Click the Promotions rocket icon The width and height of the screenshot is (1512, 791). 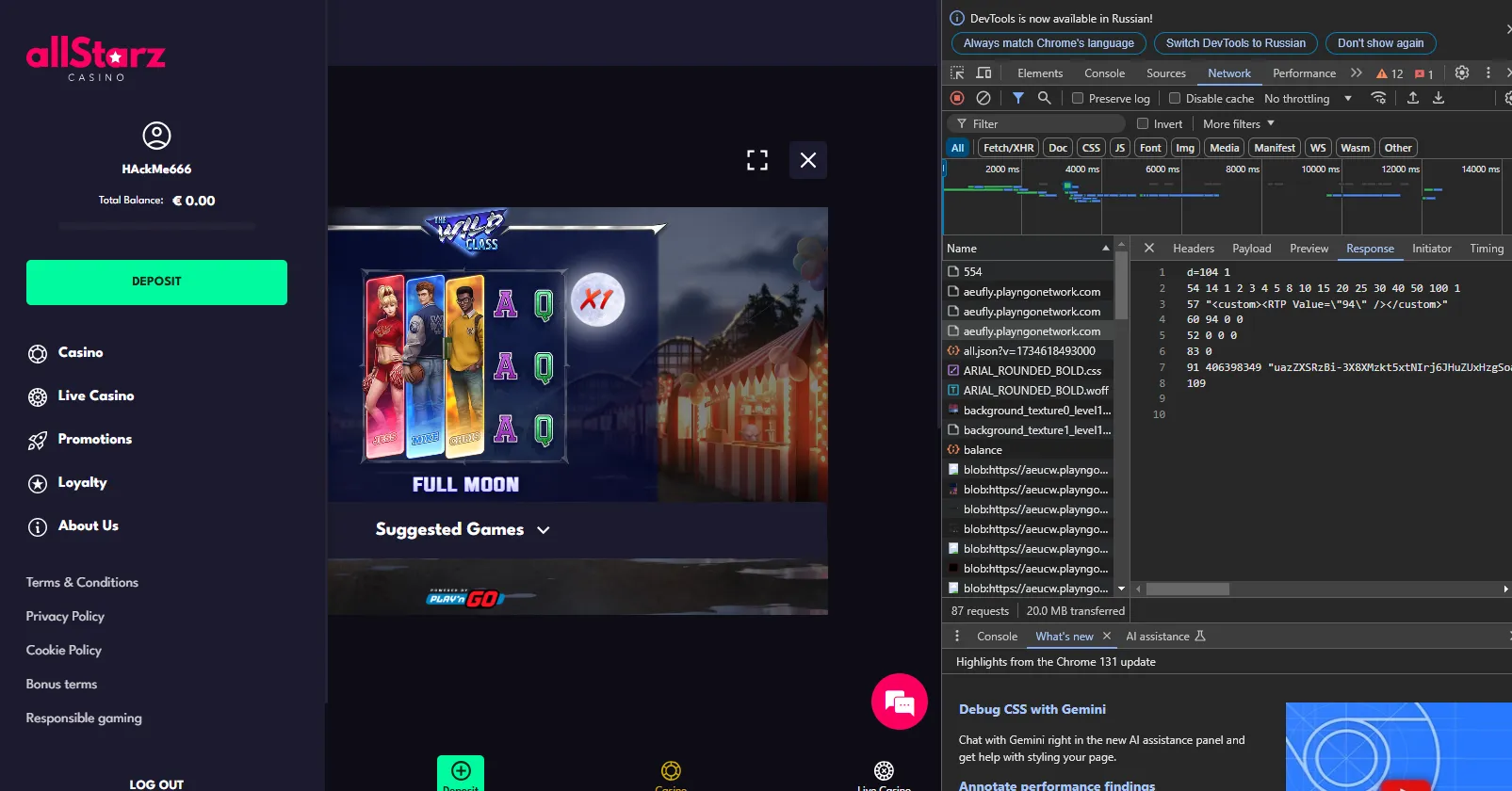(38, 441)
